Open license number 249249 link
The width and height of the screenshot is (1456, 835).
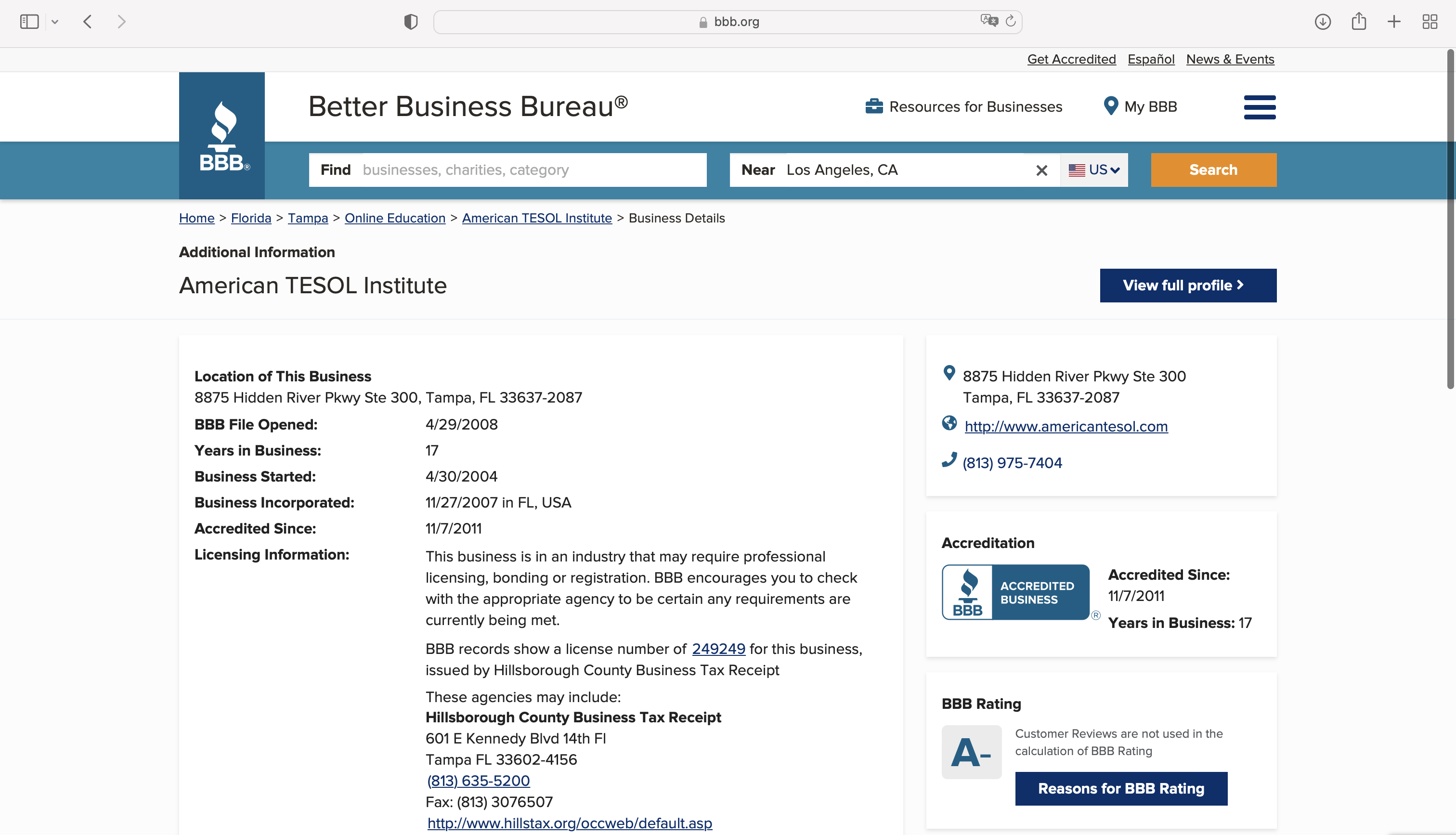718,649
